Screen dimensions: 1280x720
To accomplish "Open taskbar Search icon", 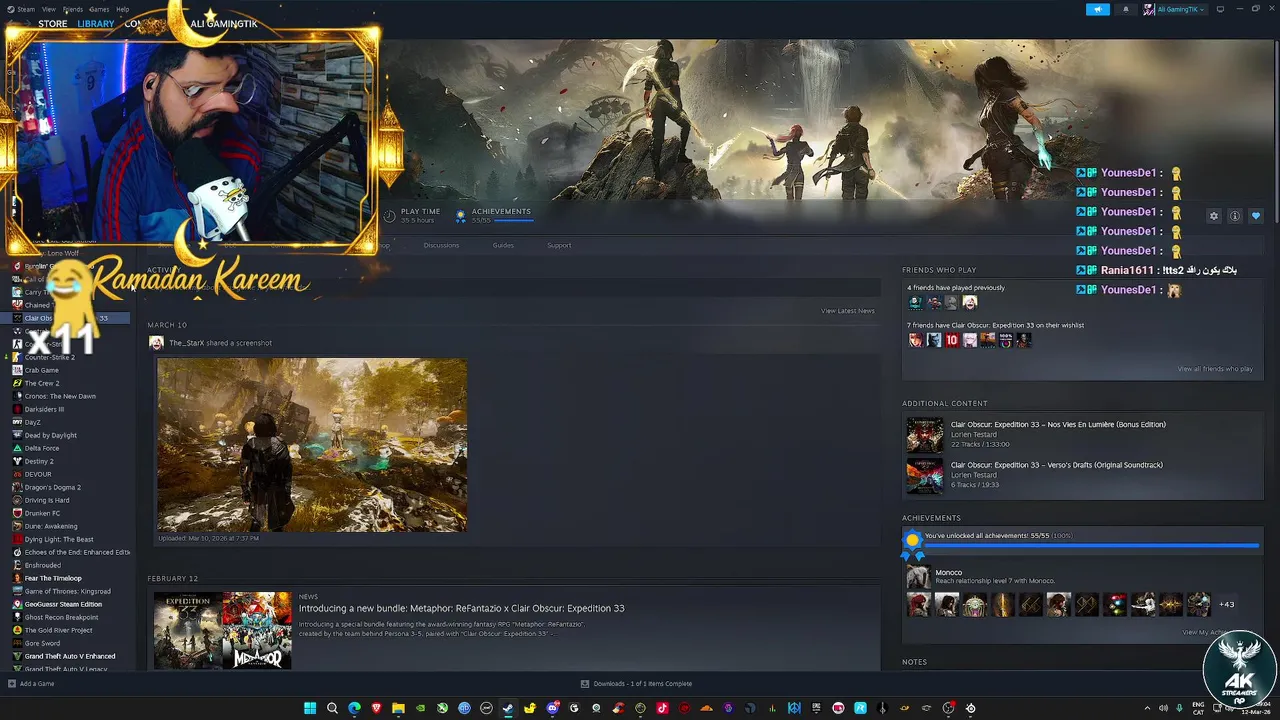I will (332, 708).
